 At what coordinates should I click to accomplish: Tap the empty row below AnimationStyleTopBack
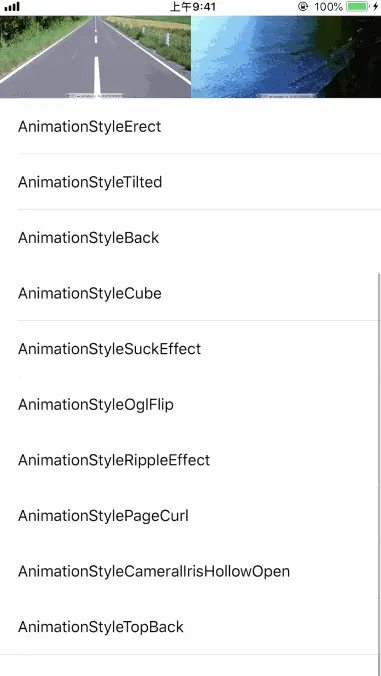(190, 666)
